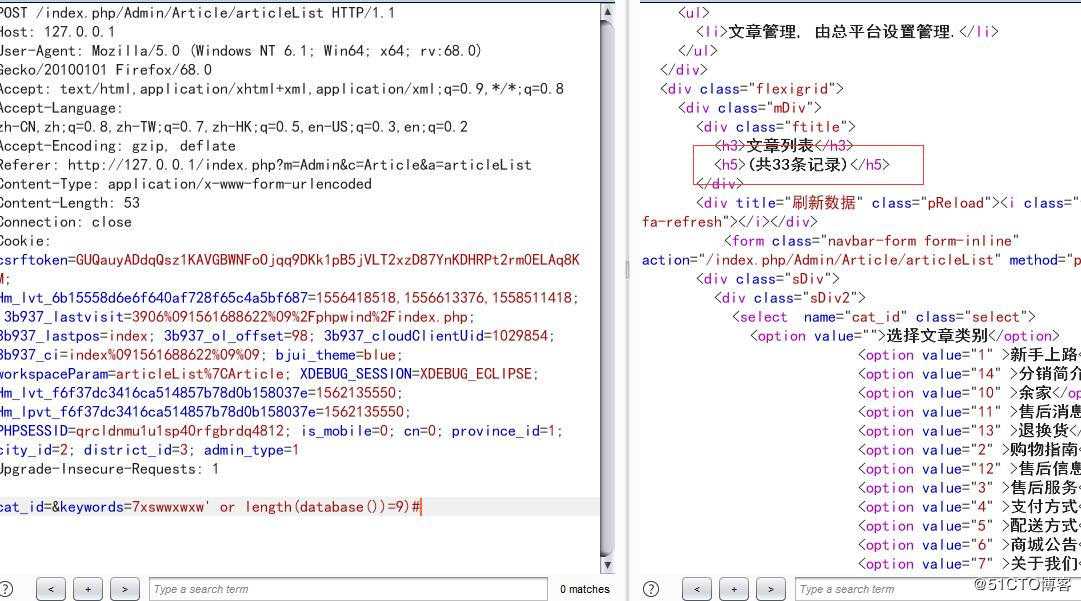Click the "Connection: close" line

pyautogui.click(x=65, y=222)
